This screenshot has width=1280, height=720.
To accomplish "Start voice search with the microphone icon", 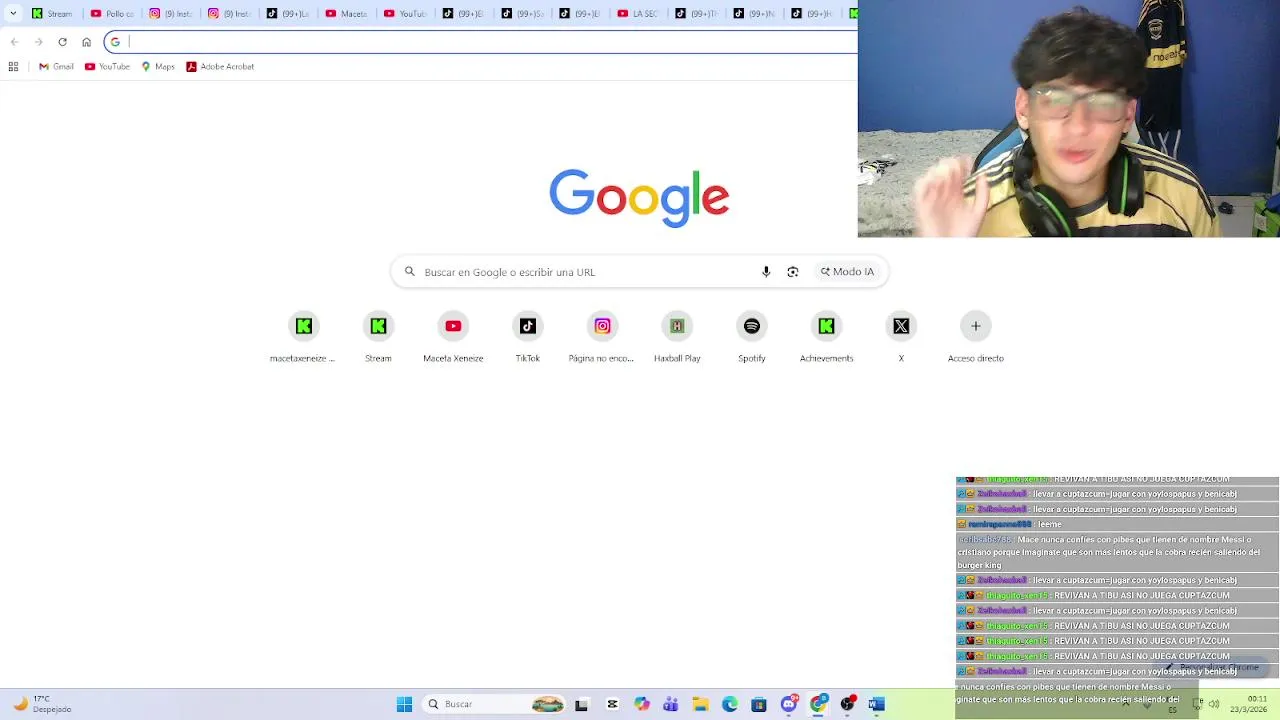I will click(766, 272).
